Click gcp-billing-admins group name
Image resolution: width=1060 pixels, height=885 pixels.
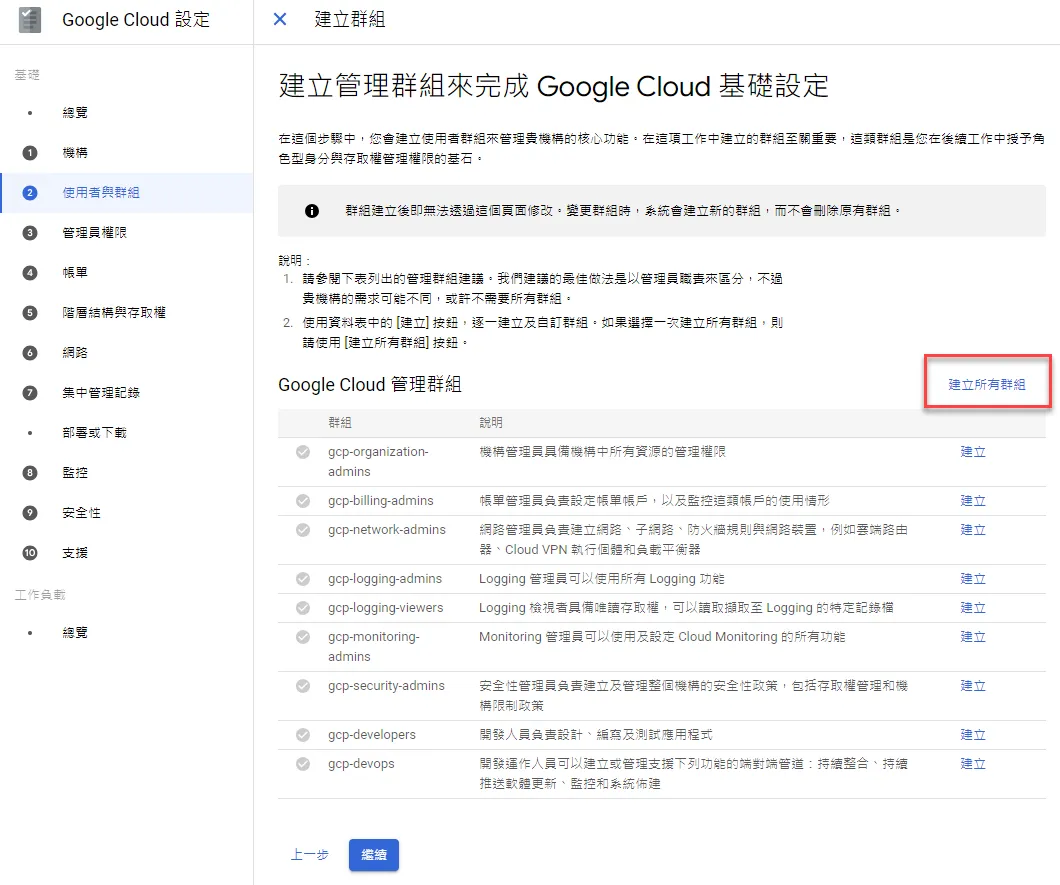[x=381, y=501]
